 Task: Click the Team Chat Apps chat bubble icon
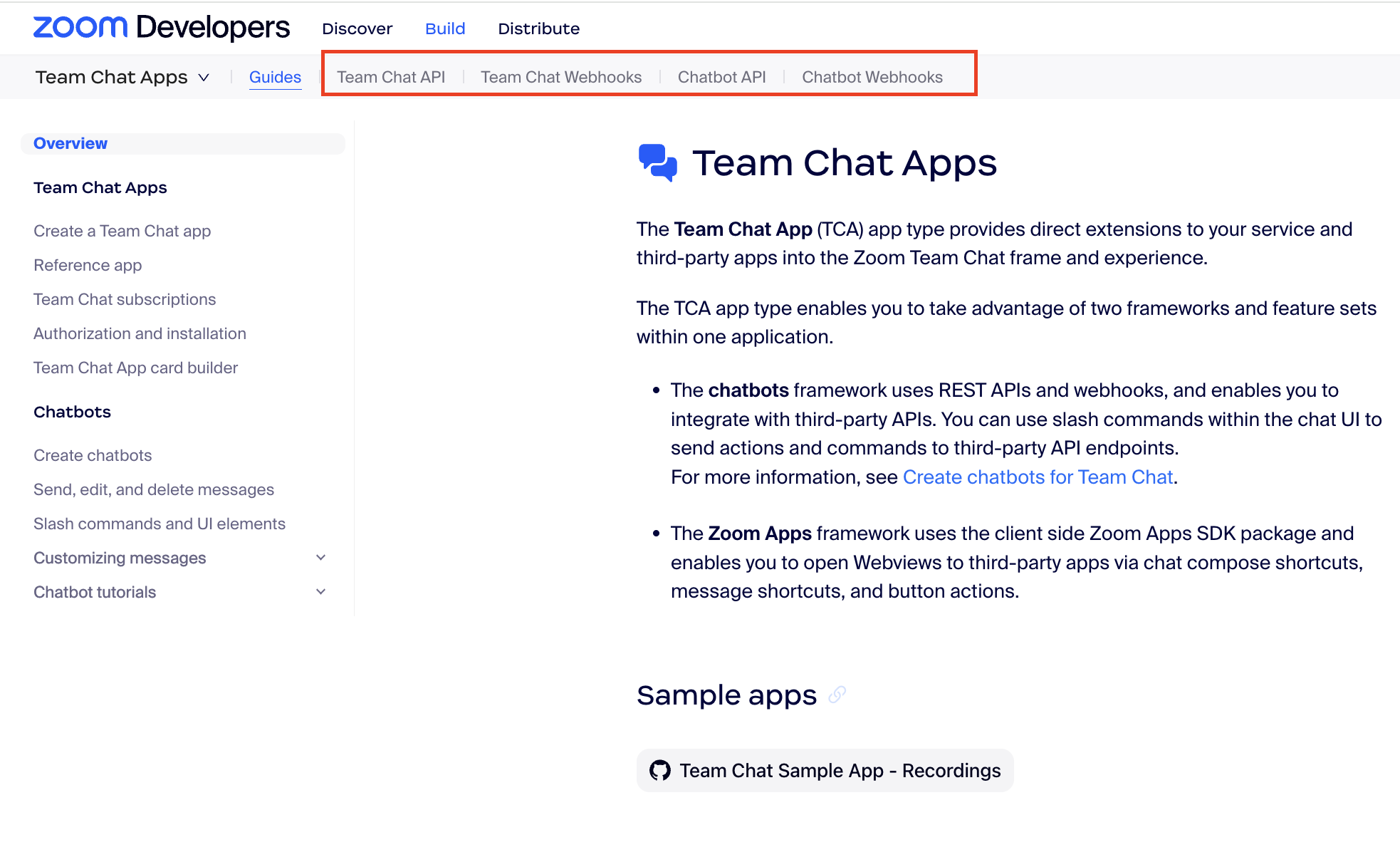click(657, 163)
